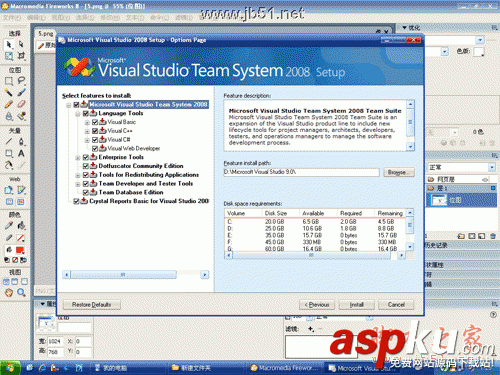Collapse the root Visual Studio Team System node
The height and width of the screenshot is (375, 500).
click(x=68, y=105)
